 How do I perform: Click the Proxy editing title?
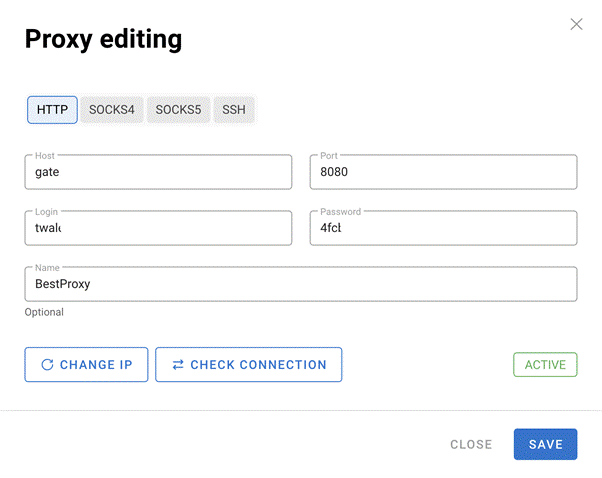click(x=104, y=40)
